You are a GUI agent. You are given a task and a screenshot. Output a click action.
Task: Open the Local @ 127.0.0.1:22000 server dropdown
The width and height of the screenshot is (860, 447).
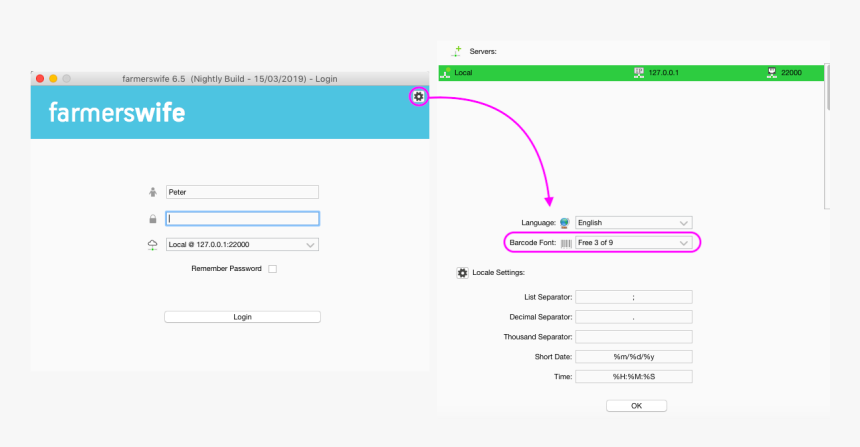242,245
